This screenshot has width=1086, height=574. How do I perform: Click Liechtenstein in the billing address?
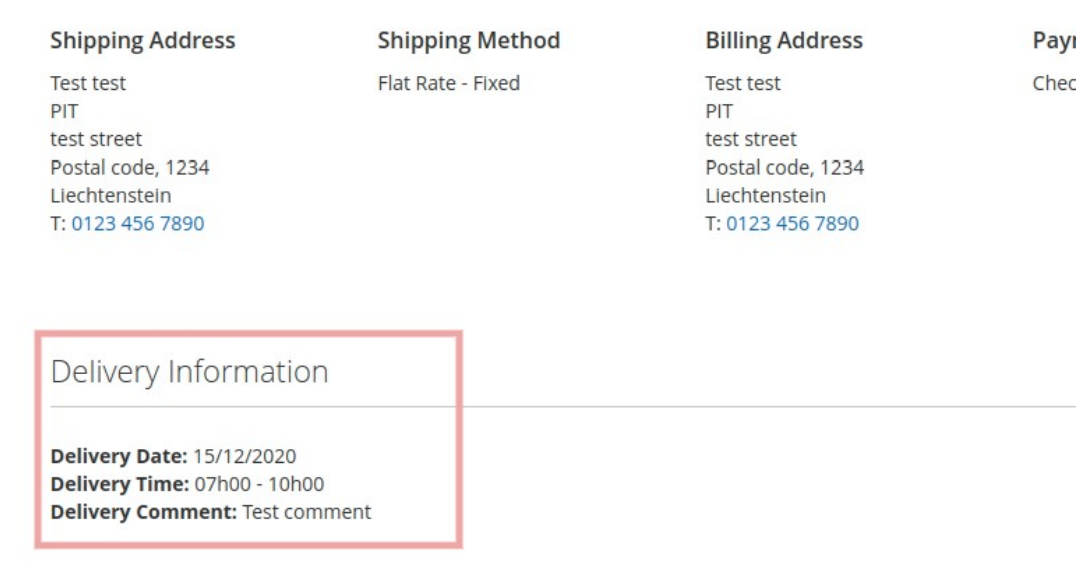[765, 196]
